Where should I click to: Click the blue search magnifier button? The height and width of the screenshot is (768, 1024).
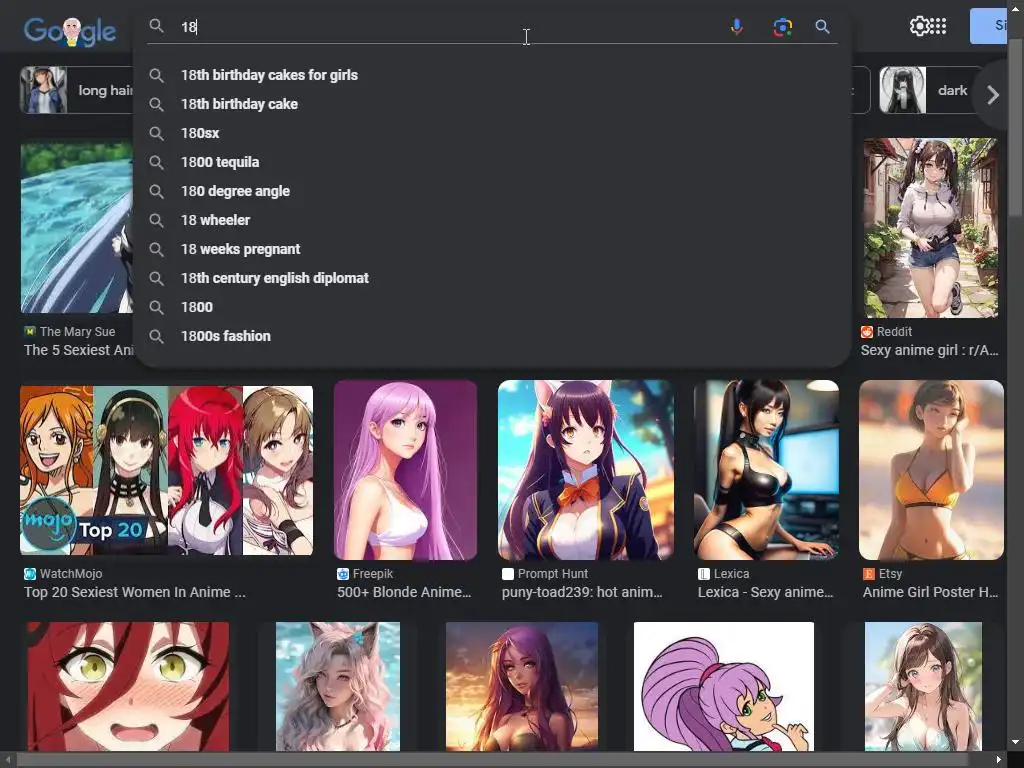pyautogui.click(x=822, y=27)
